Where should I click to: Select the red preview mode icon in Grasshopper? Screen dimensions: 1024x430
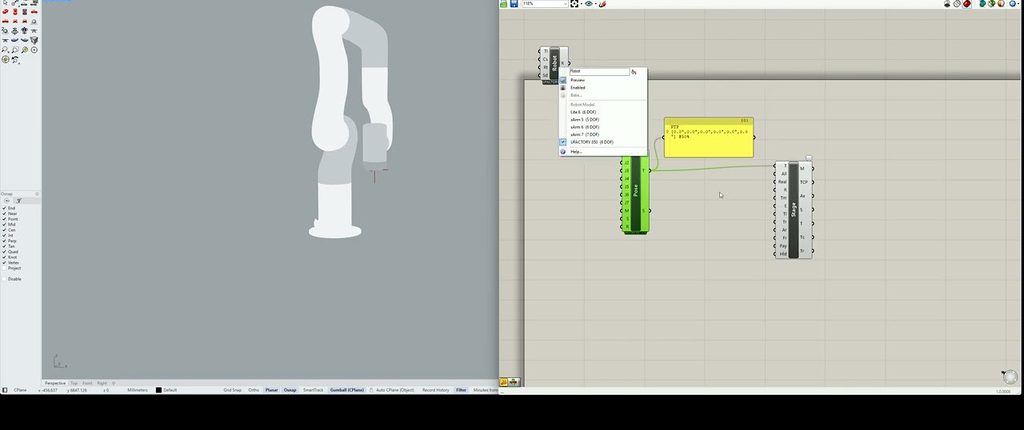click(x=967, y=4)
